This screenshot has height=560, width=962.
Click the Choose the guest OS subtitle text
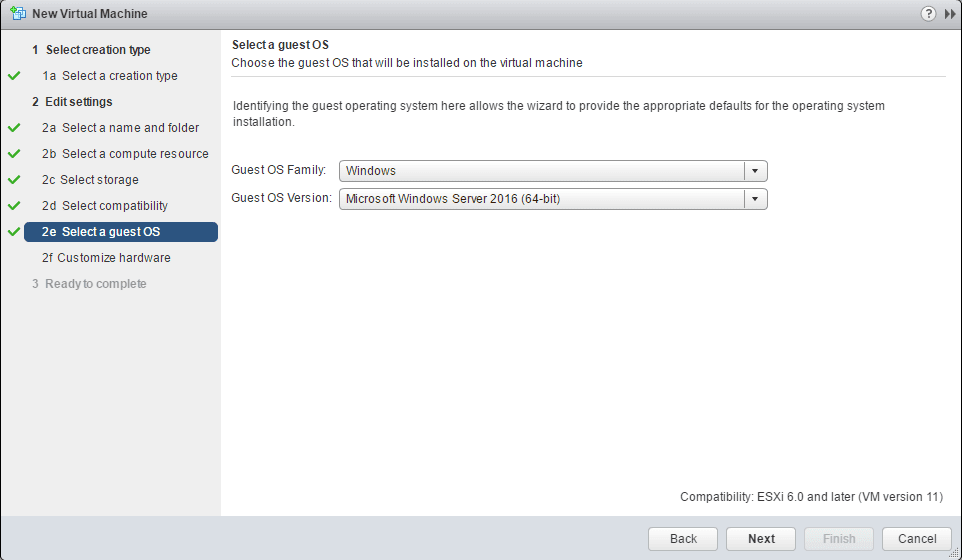(407, 63)
